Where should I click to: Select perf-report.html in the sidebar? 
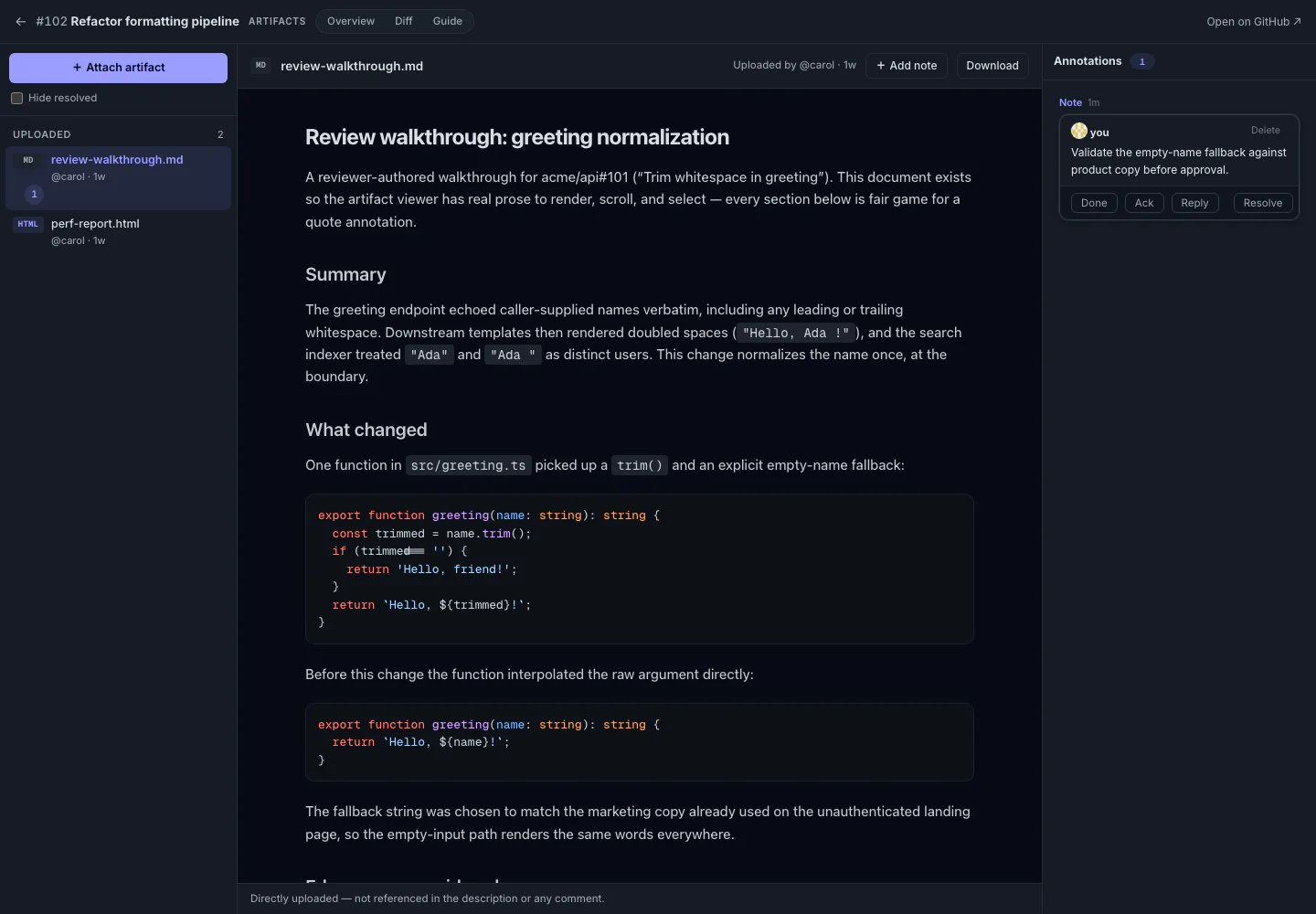tap(118, 231)
